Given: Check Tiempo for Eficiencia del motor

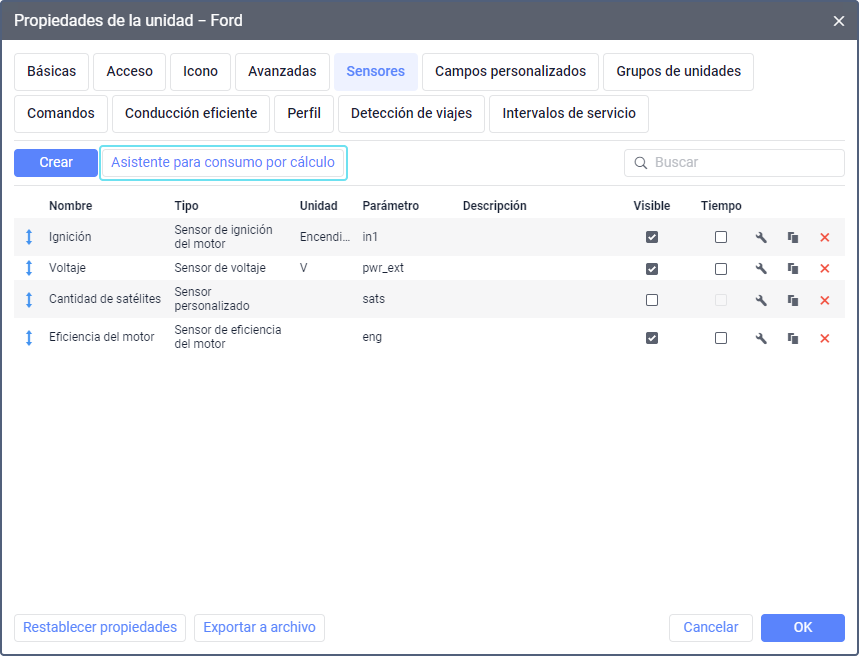Looking at the screenshot, I should [x=721, y=338].
